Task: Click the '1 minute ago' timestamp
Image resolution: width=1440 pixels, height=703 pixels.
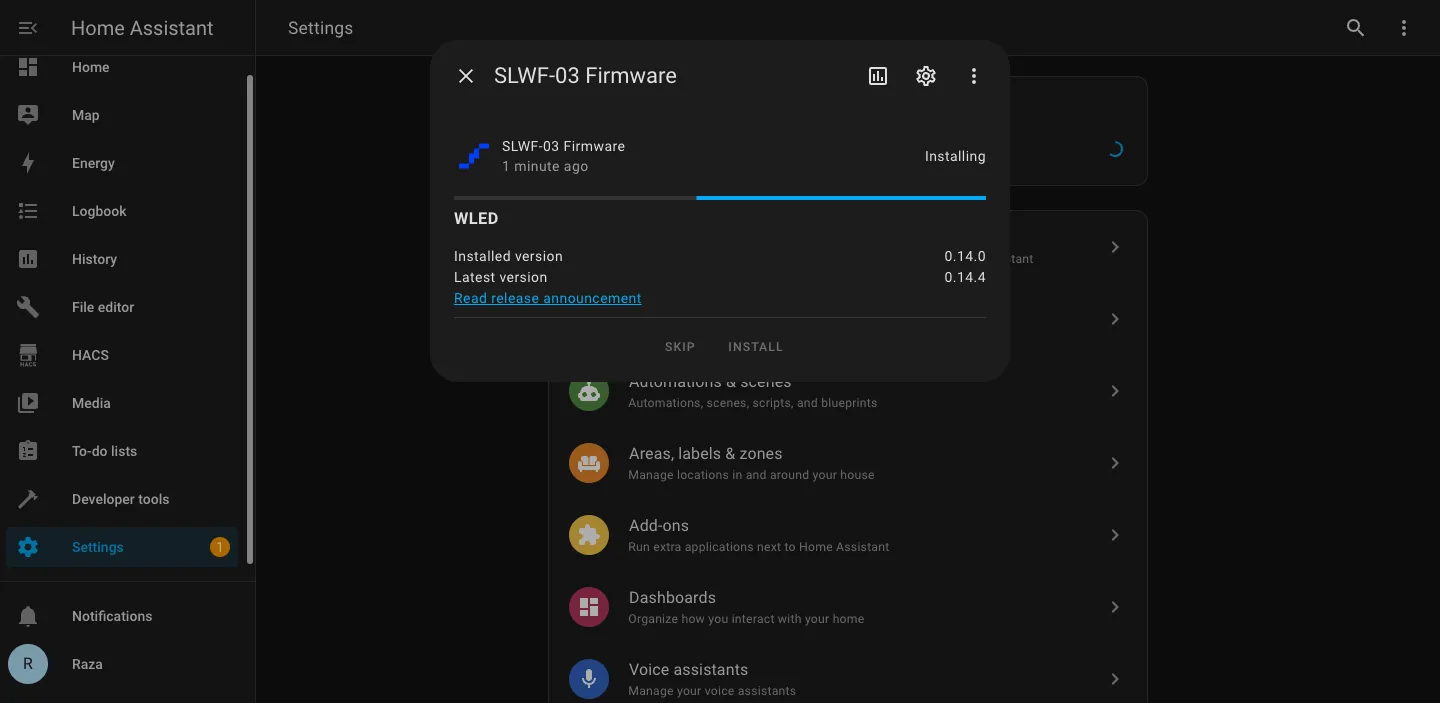Action: point(545,167)
